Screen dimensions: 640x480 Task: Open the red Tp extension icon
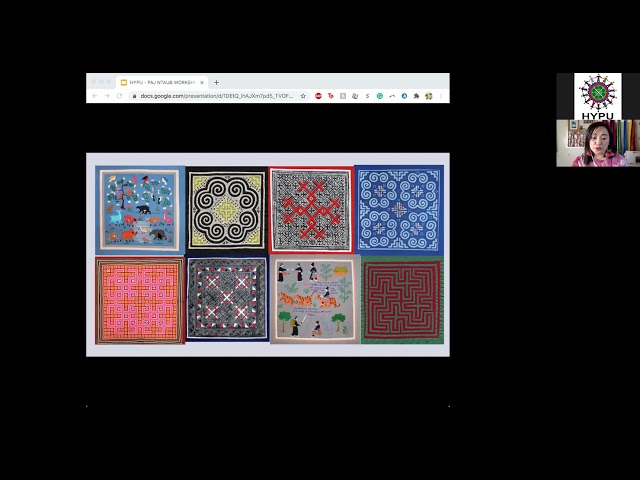(x=331, y=96)
